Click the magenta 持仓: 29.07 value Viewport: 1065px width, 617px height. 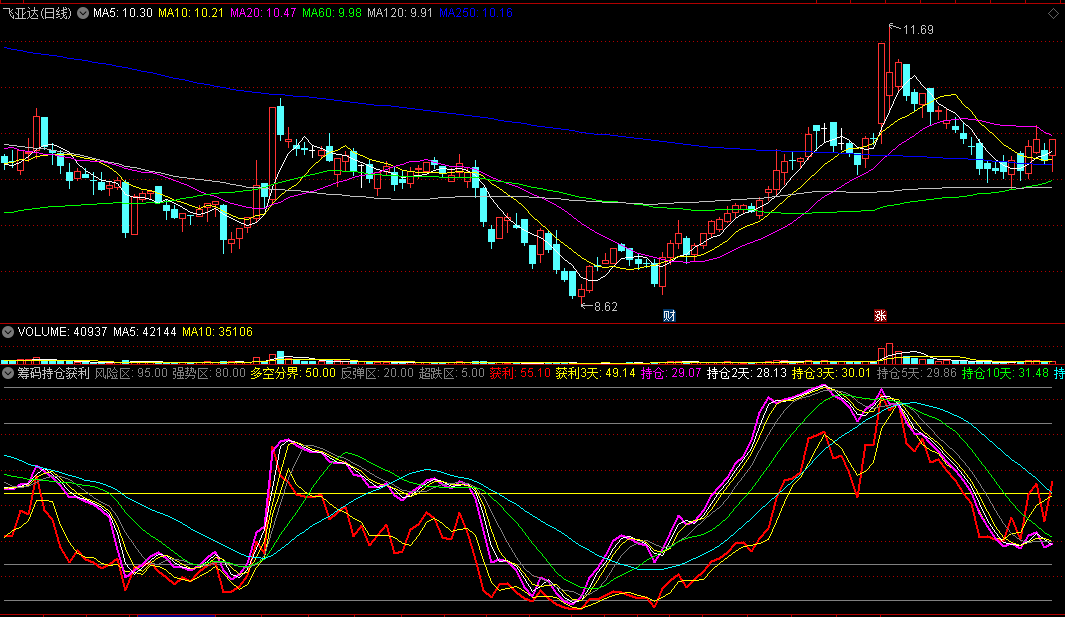click(671, 373)
